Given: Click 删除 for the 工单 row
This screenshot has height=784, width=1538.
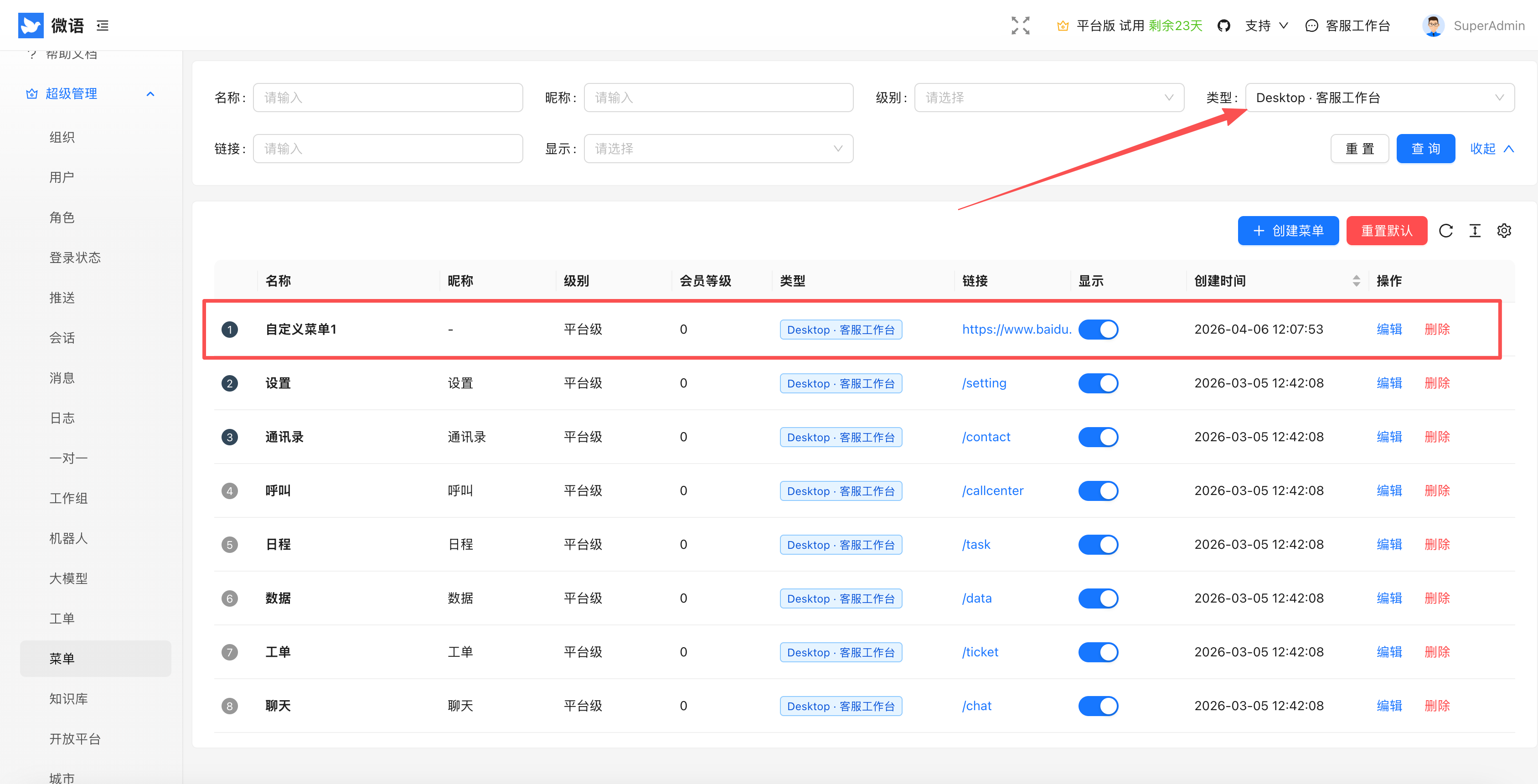Looking at the screenshot, I should [x=1437, y=652].
